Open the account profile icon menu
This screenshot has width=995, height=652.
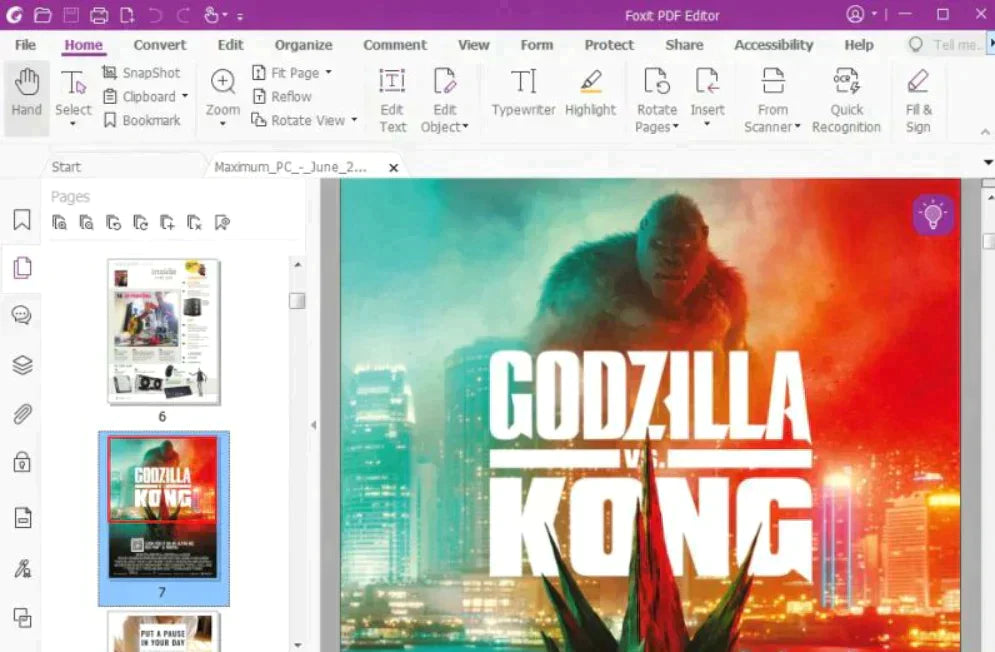(855, 15)
